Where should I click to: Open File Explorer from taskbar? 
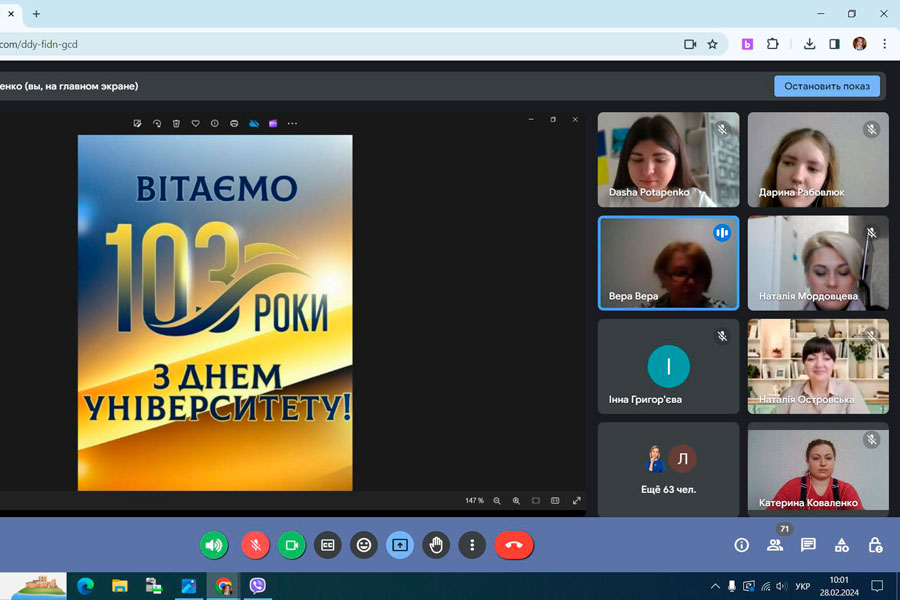119,586
